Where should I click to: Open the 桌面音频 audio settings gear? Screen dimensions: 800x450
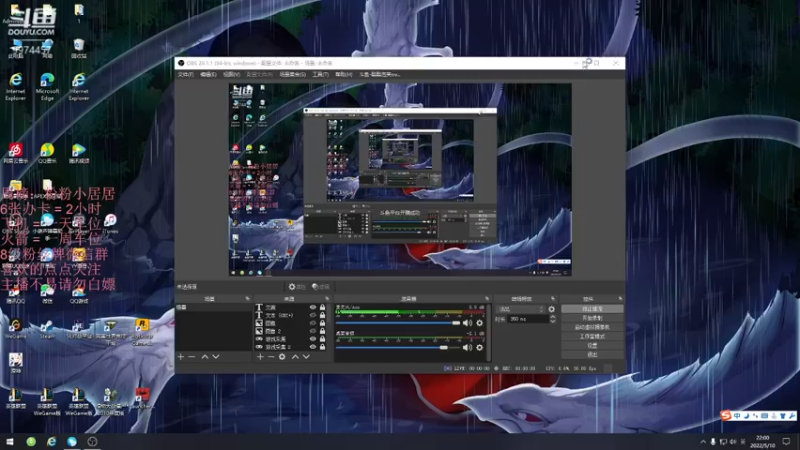(480, 347)
